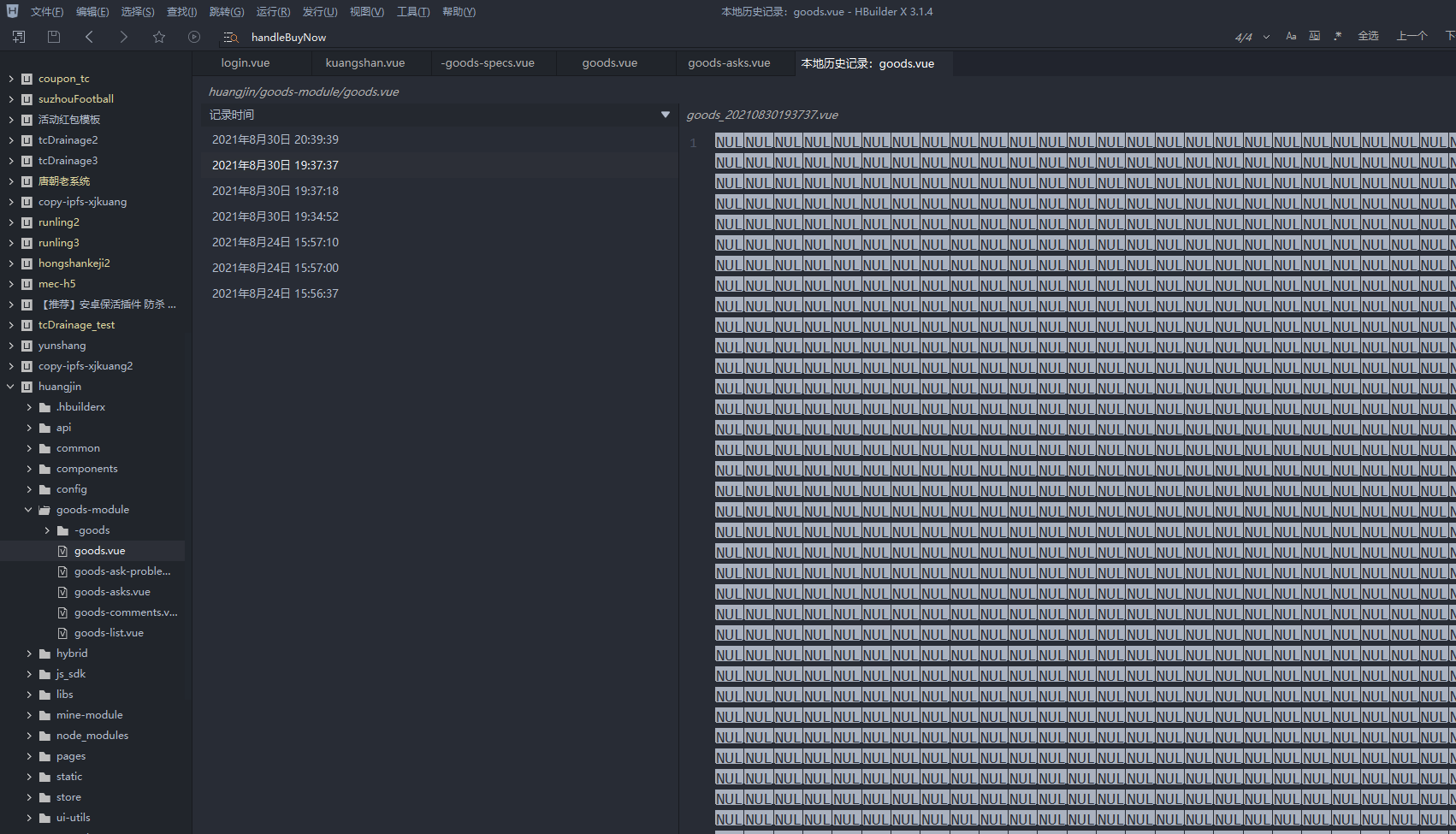Toggle whole word match option
The image size is (1456, 834).
click(1314, 36)
